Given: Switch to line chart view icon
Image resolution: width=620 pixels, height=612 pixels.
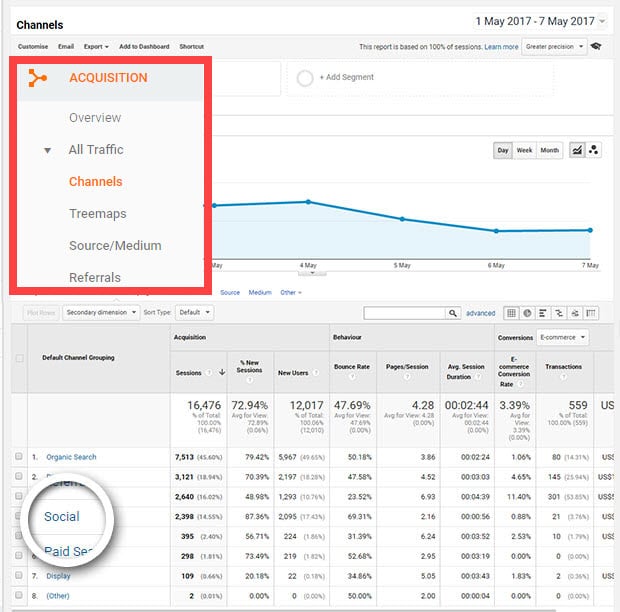Looking at the screenshot, I should click(577, 150).
